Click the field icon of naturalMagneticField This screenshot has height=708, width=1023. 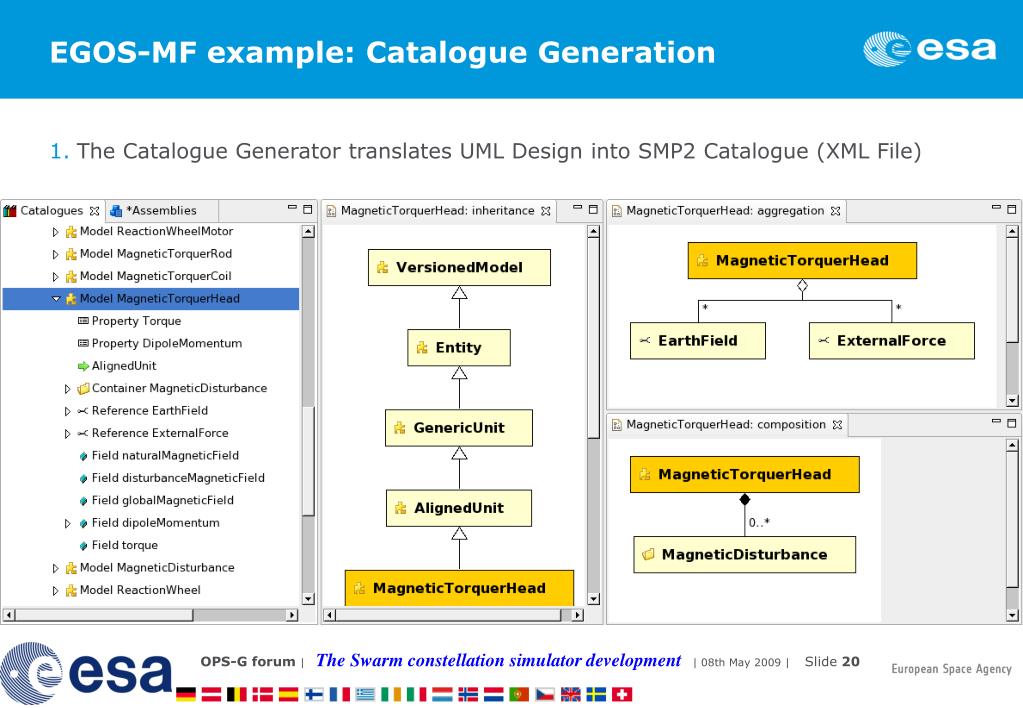[x=84, y=456]
